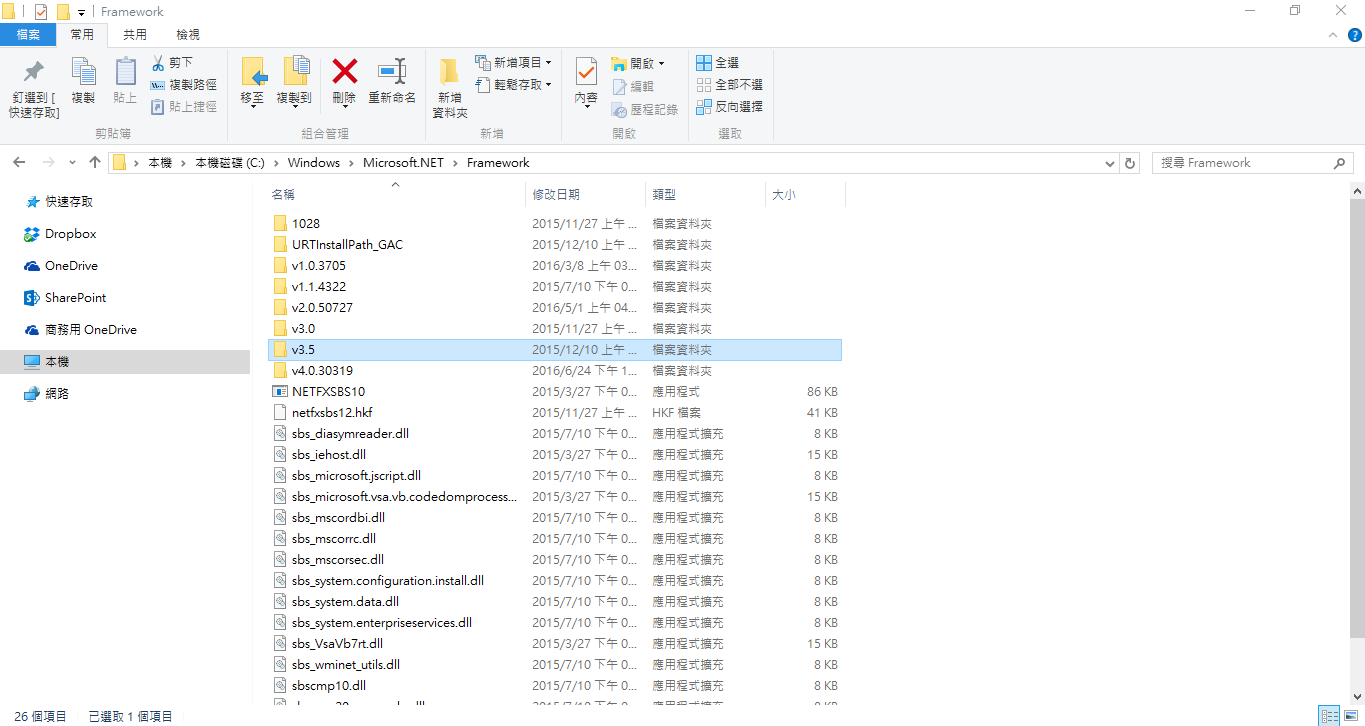Screen dimensions: 1365x726
Task: Select OneDrive for Business (商務用 OneDrive)
Action: (x=90, y=330)
